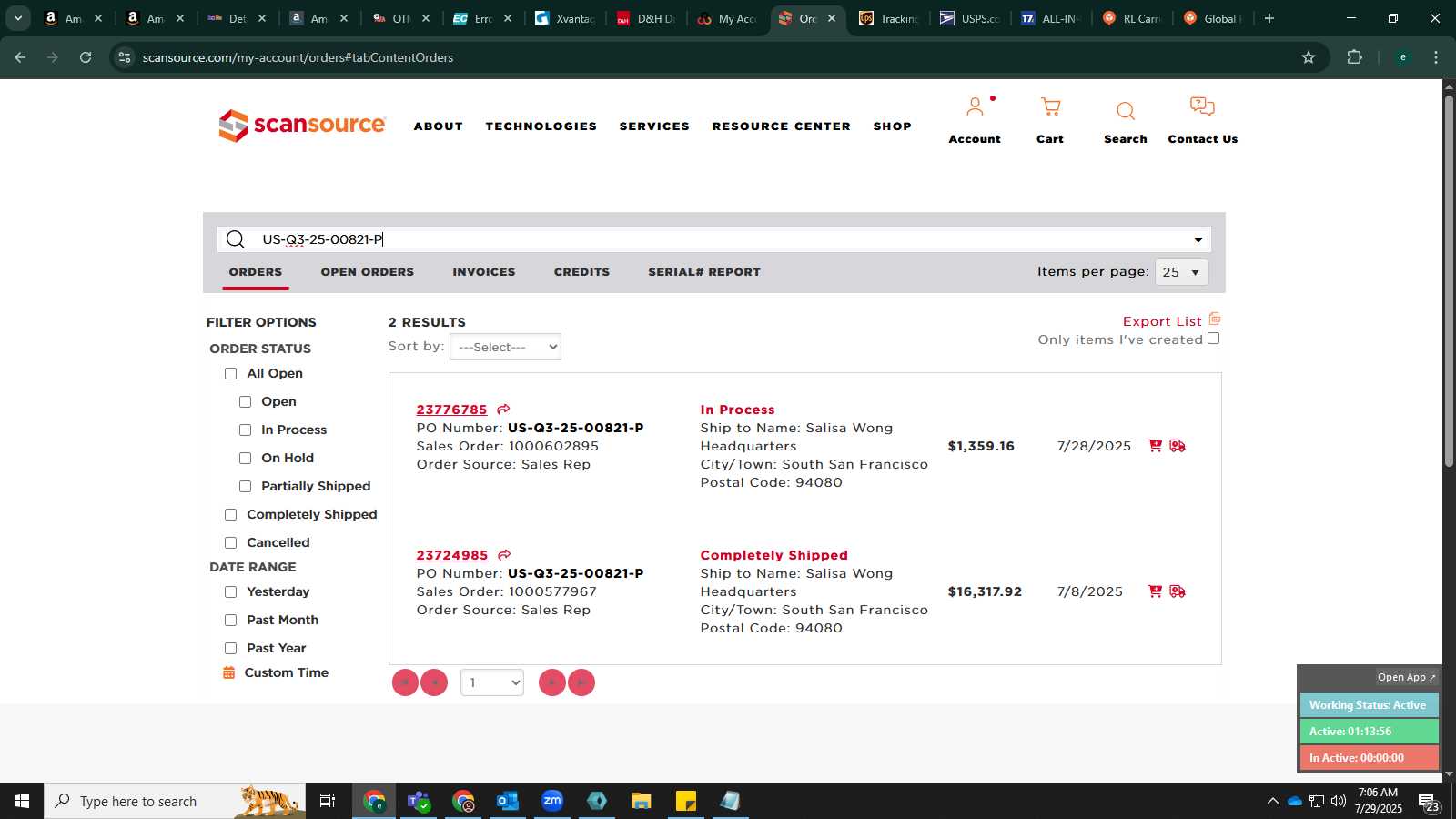The image size is (1456, 819).
Task: Switch to the USPS.com browser tab
Action: click(x=969, y=18)
